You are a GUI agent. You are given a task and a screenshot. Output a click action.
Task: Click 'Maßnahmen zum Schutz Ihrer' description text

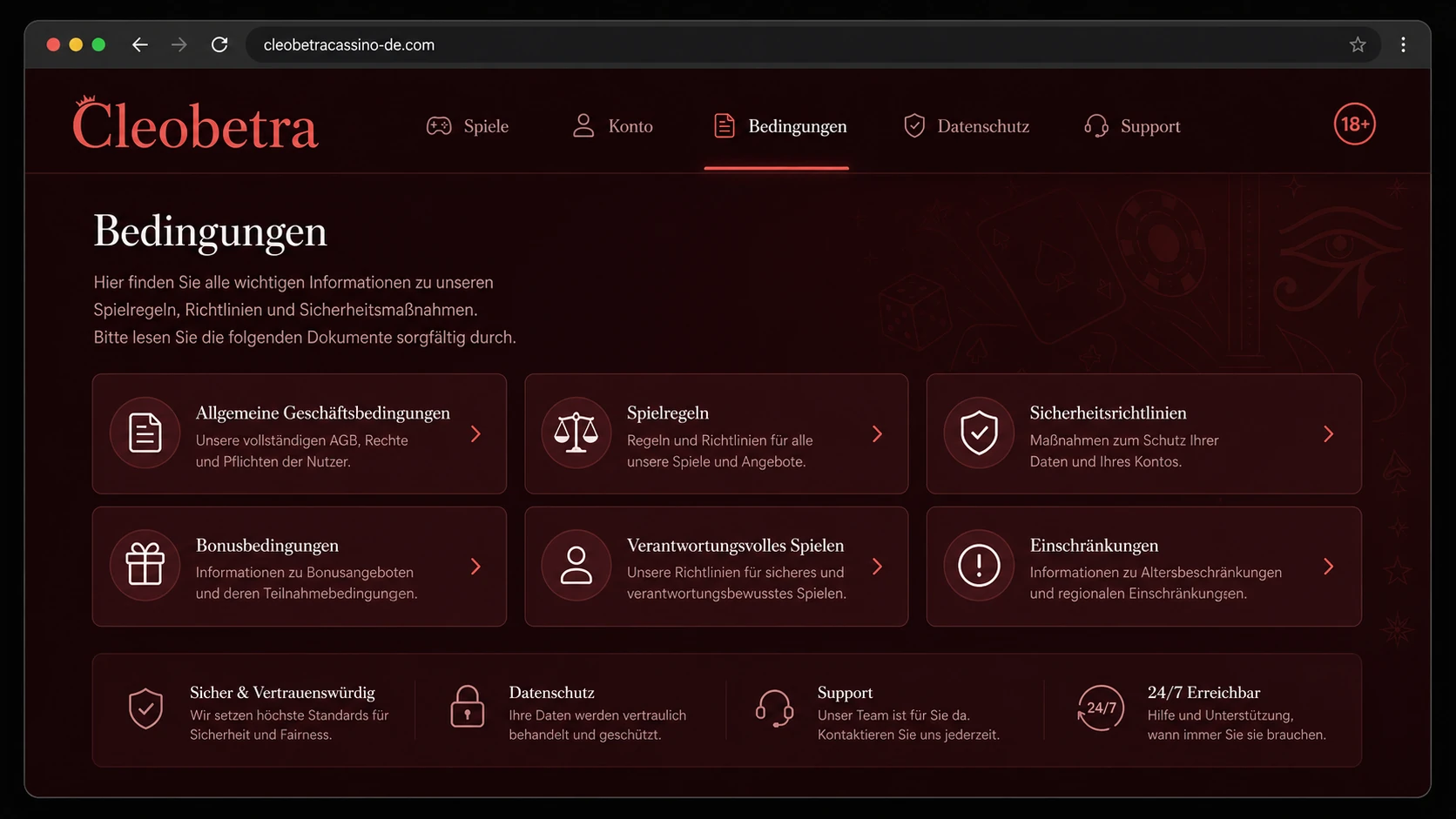(1124, 440)
